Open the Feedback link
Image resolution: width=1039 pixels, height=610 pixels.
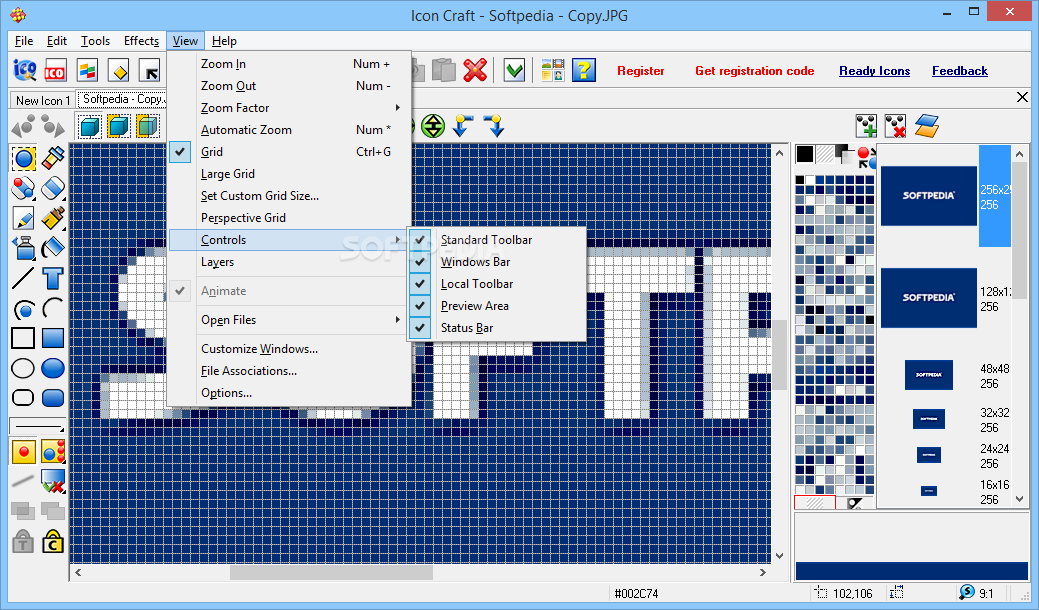(x=959, y=71)
